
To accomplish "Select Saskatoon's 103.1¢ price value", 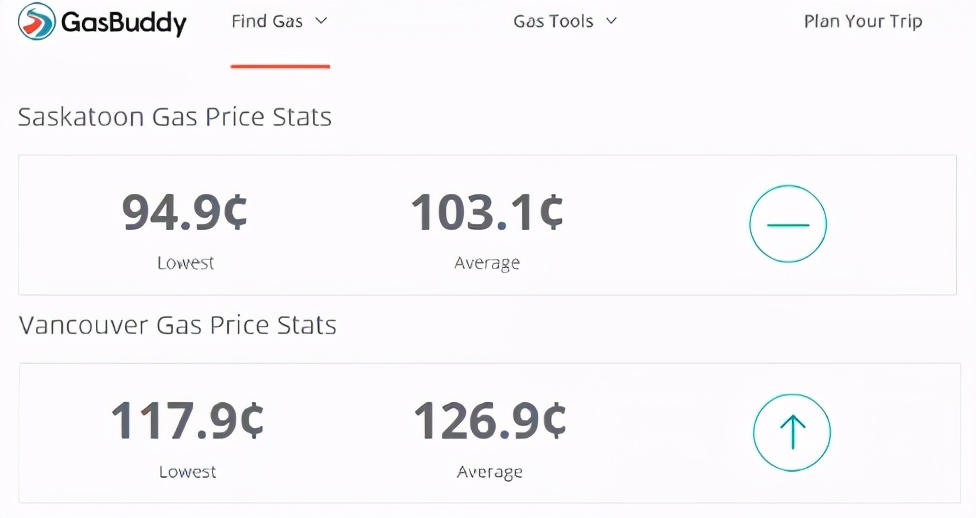I will (487, 212).
